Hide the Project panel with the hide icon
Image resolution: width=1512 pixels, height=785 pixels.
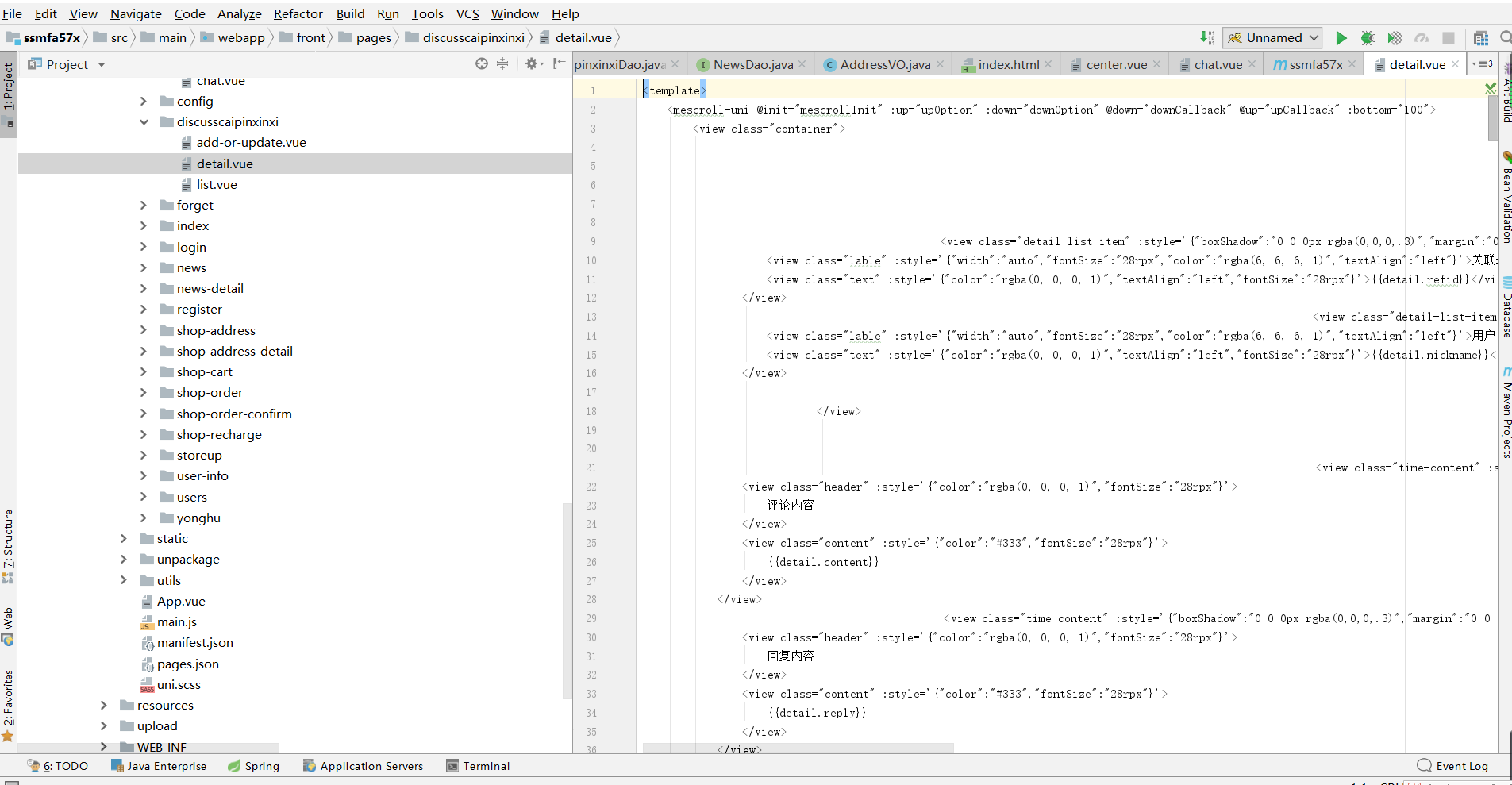559,63
